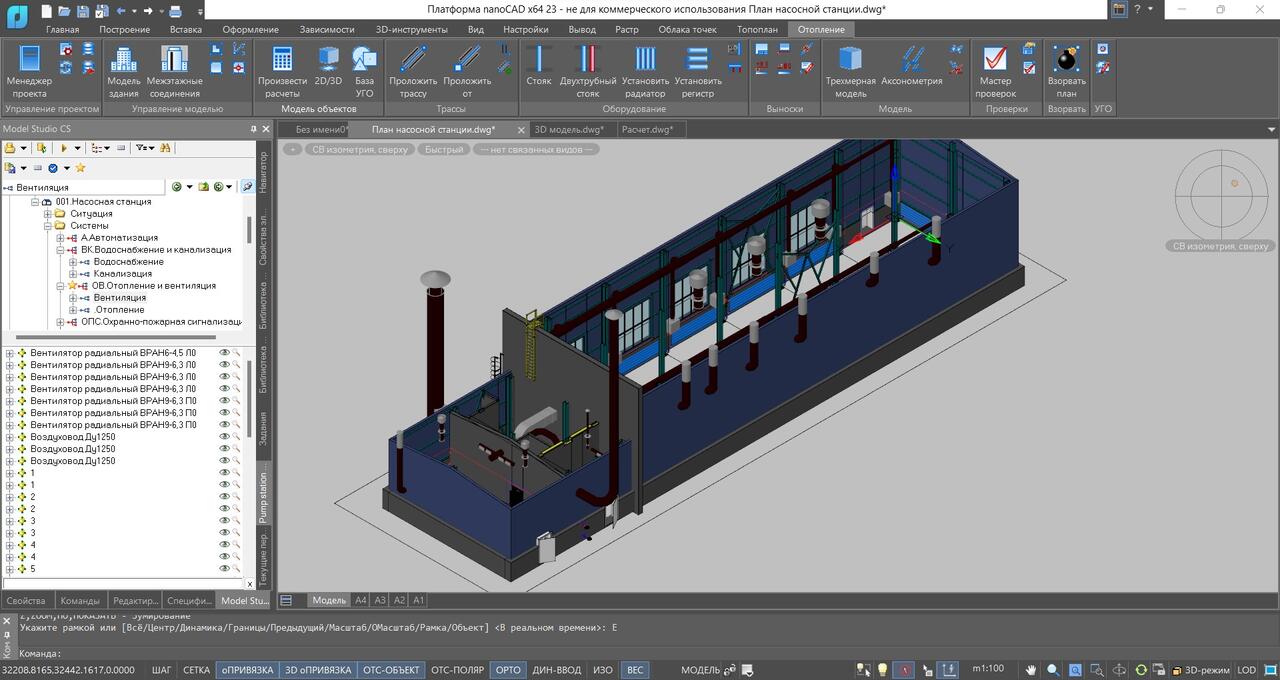Click нет связанных видов button
1280x680 pixels.
coord(536,149)
